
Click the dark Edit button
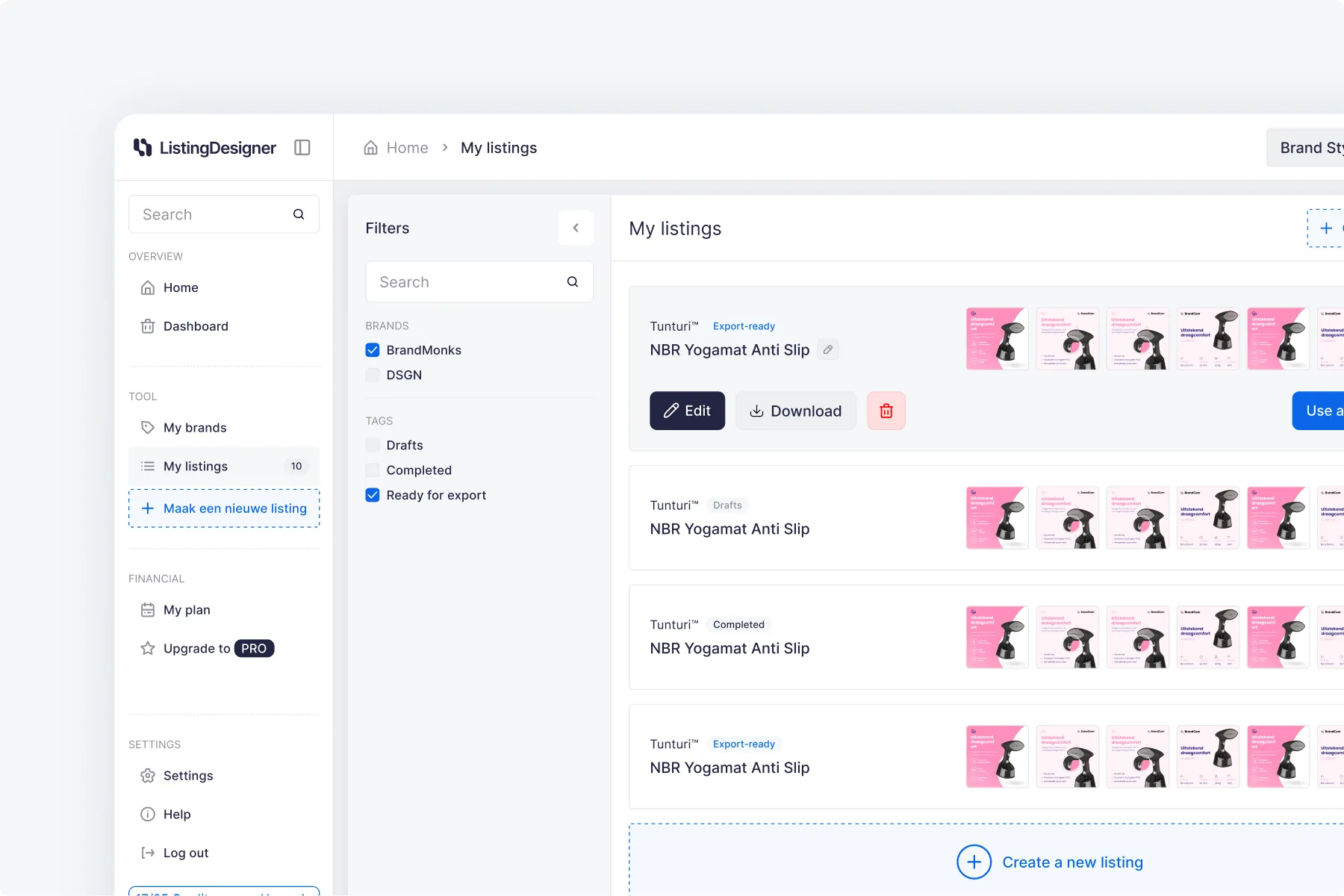(687, 411)
